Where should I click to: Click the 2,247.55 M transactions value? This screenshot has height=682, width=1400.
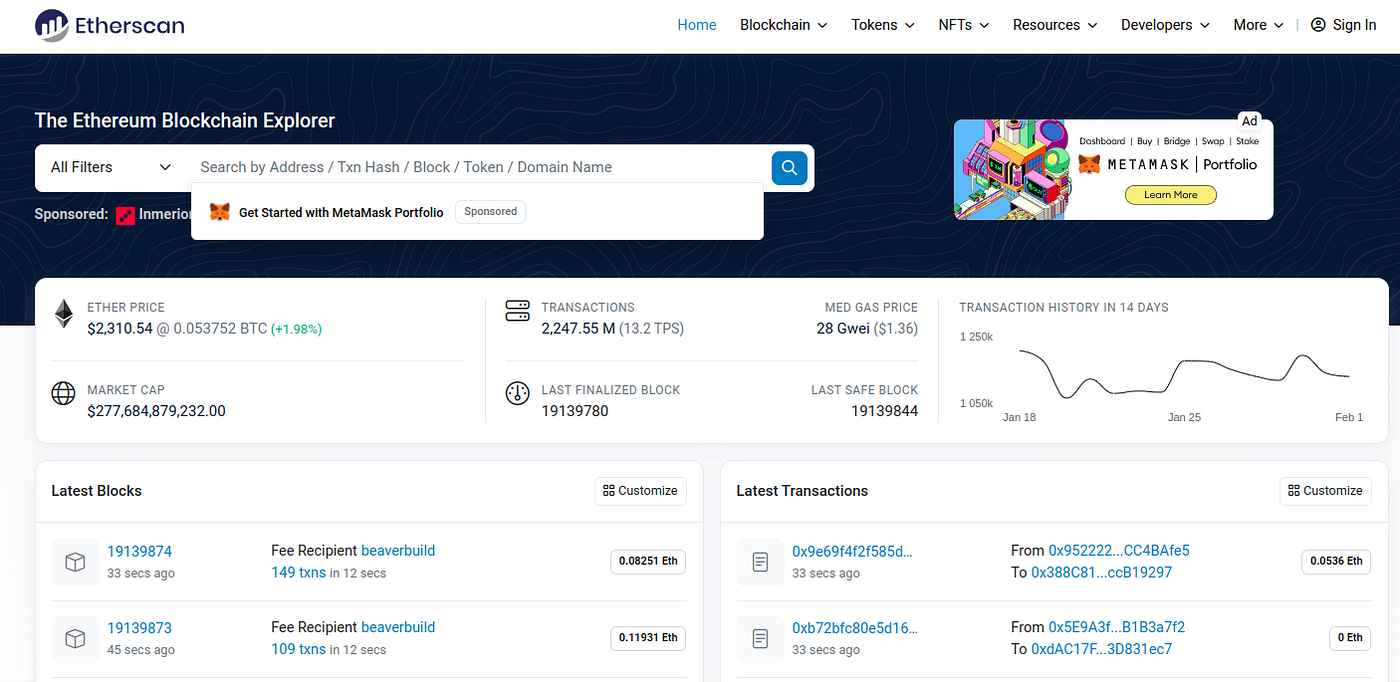point(578,328)
